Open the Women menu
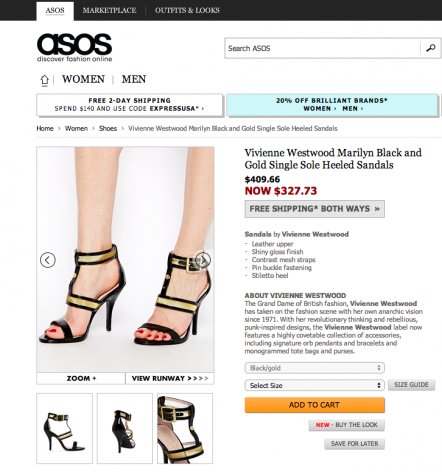442x472 pixels. 83,79
